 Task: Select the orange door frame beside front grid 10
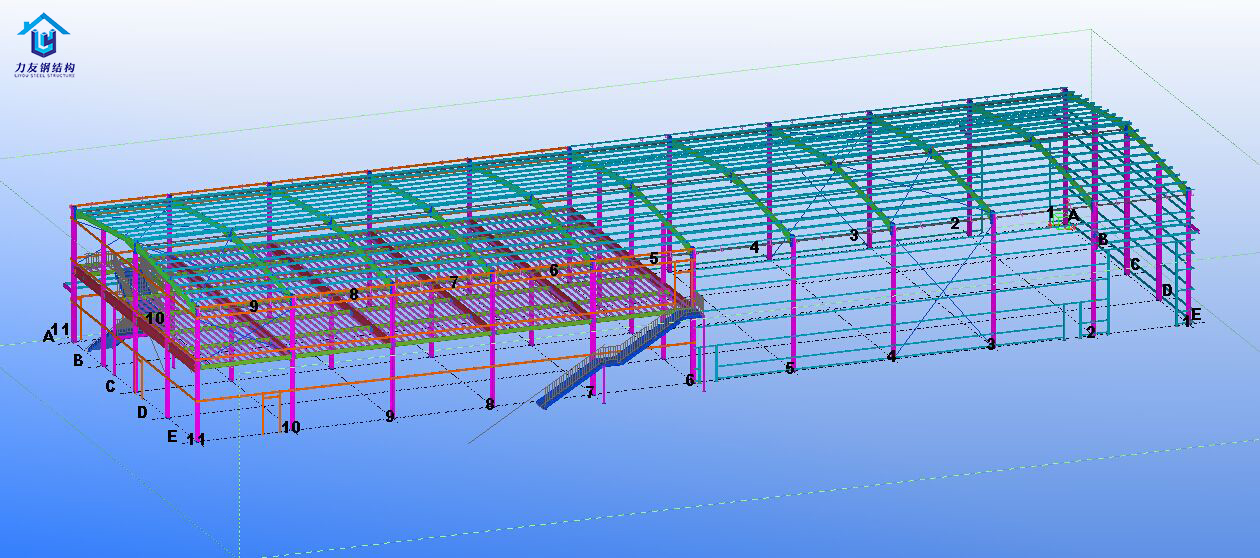(270, 412)
